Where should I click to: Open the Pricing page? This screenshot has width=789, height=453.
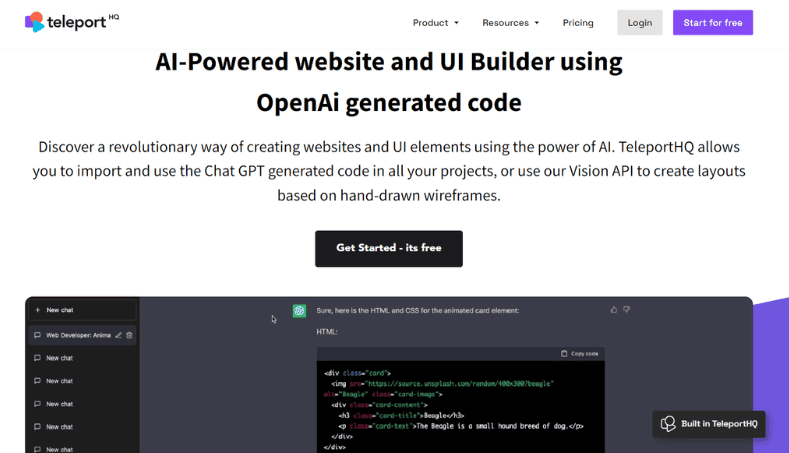pyautogui.click(x=578, y=23)
